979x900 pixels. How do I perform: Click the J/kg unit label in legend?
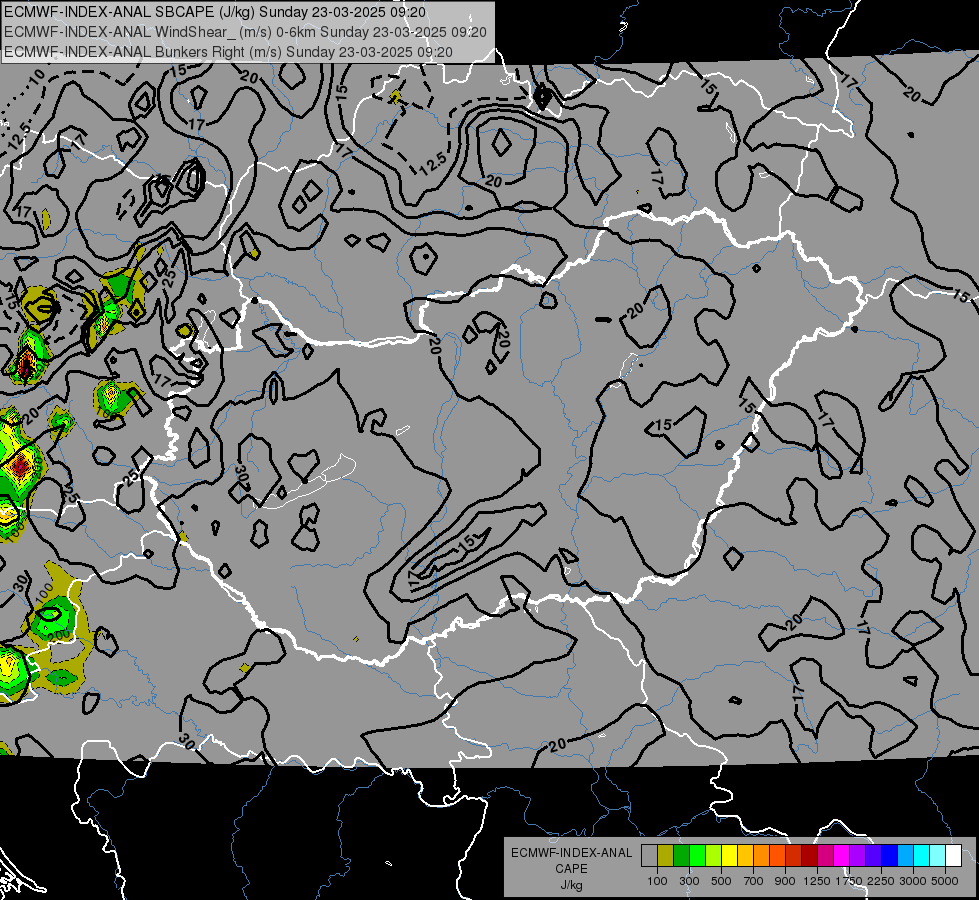coord(571,885)
